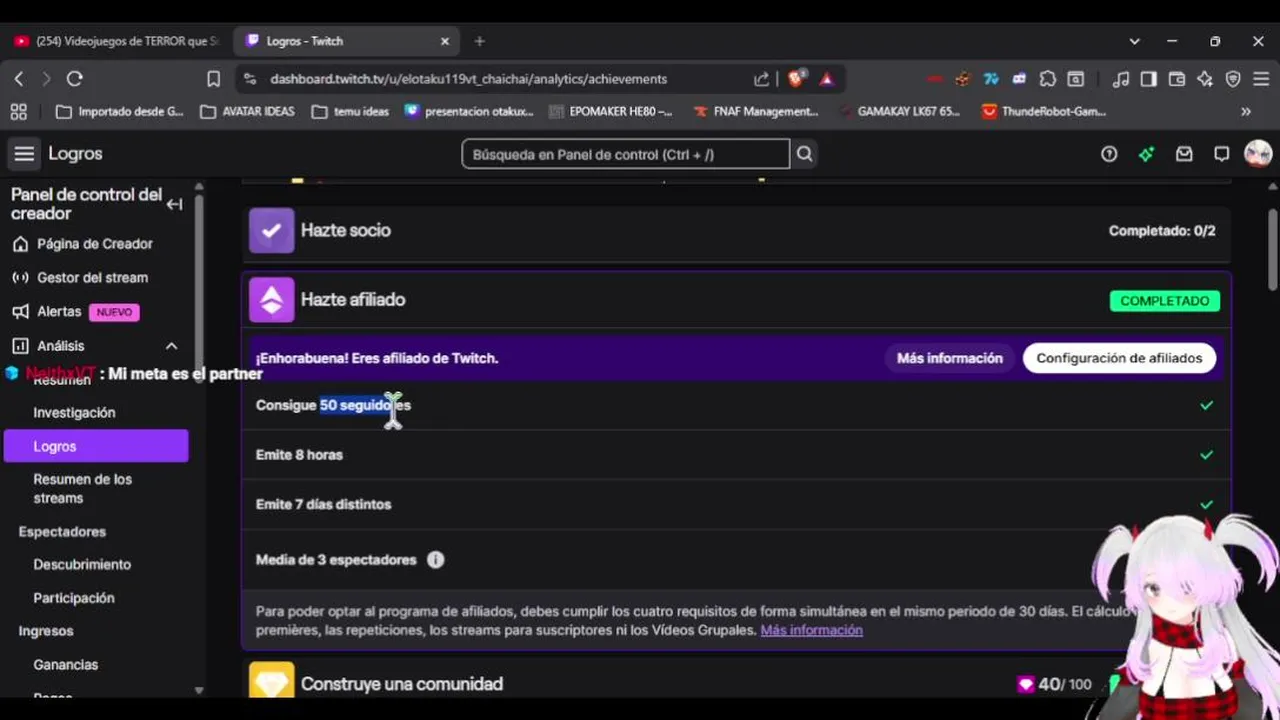Open the browser main menu
Image resolution: width=1280 pixels, height=720 pixels.
pyautogui.click(x=1260, y=79)
